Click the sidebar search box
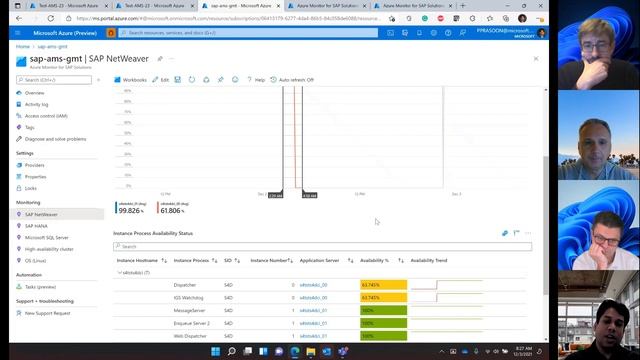 tap(54, 80)
